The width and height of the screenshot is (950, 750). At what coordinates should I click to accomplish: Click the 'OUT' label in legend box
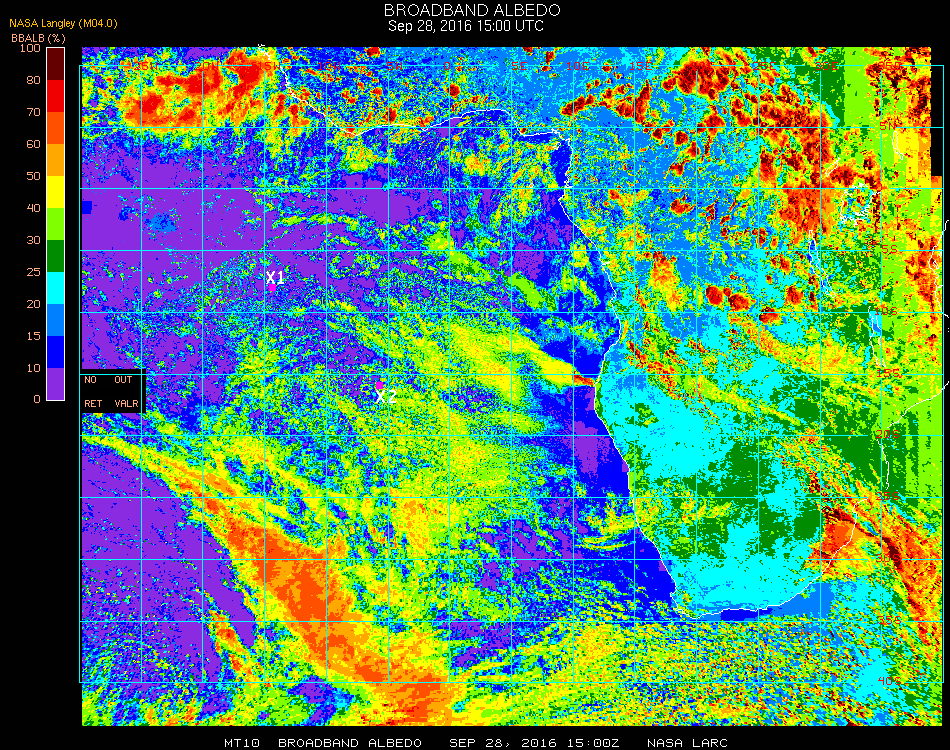coord(123,380)
